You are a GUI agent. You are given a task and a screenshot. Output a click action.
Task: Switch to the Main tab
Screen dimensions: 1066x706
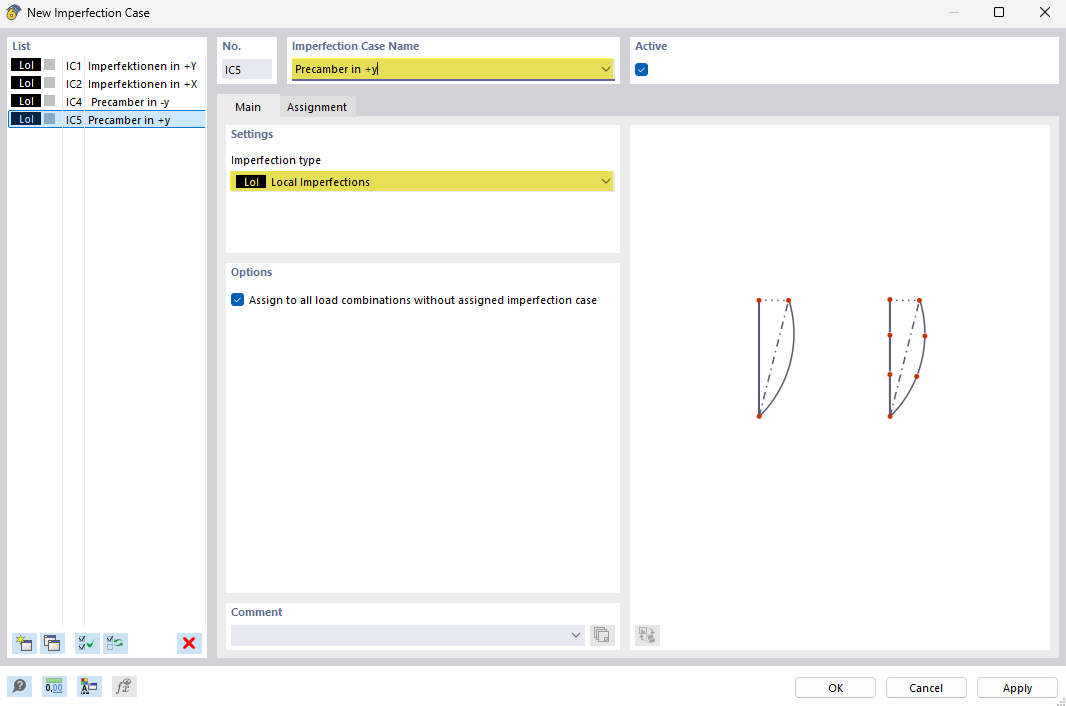(x=248, y=107)
